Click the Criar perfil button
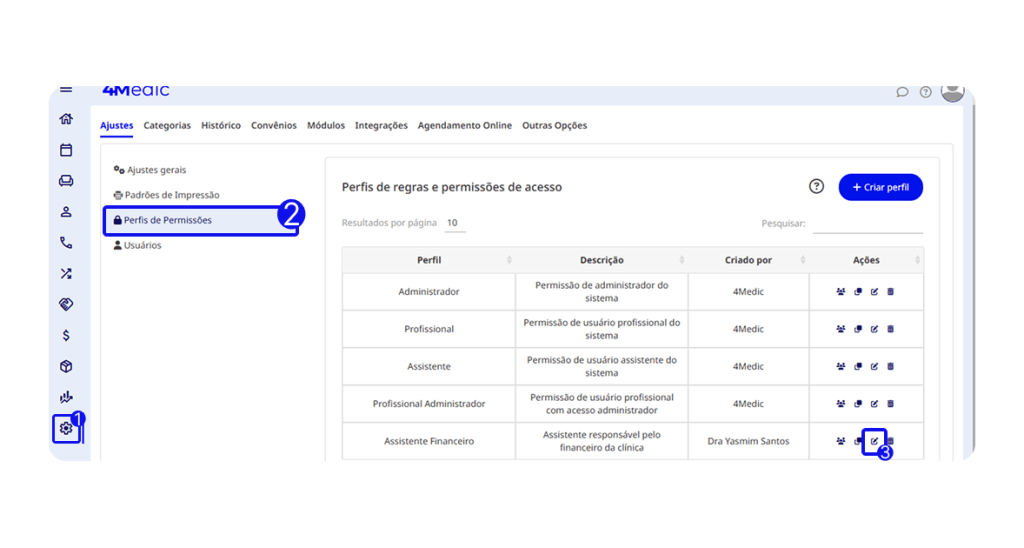 click(880, 187)
